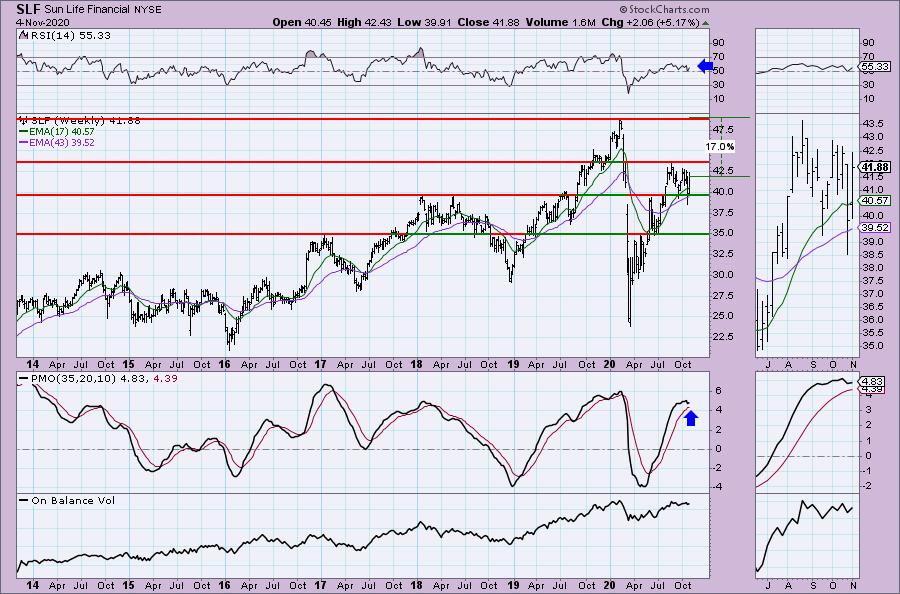Screen dimensions: 900x594
Task: Click the 22.5 price axis label
Action: pos(723,336)
